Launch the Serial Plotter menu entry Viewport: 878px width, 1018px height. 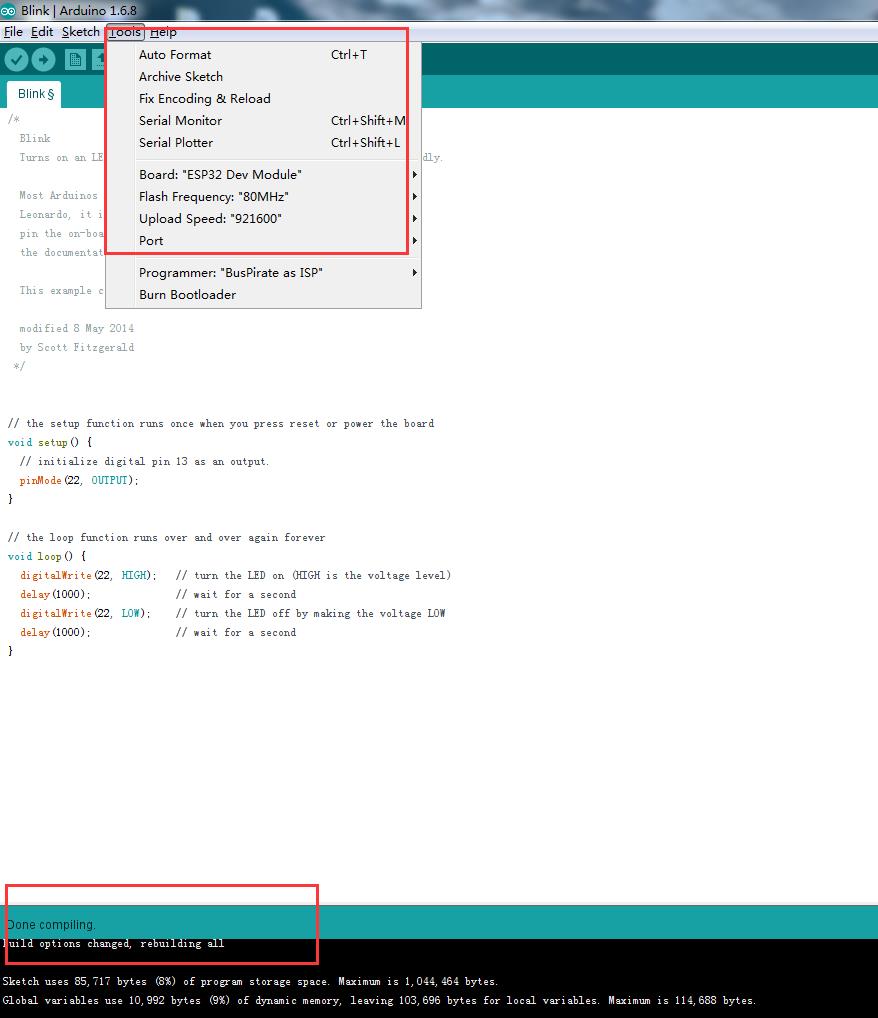(x=263, y=143)
